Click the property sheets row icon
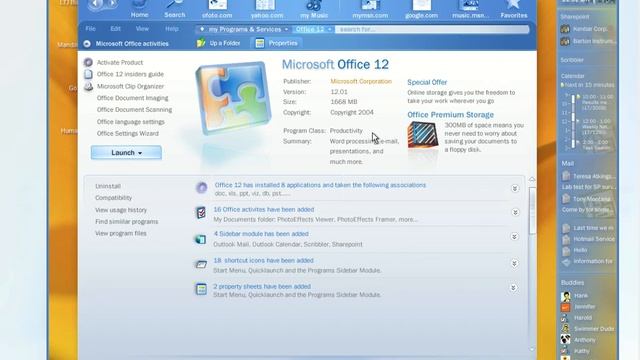Screen dimensions: 640x360 (201, 289)
